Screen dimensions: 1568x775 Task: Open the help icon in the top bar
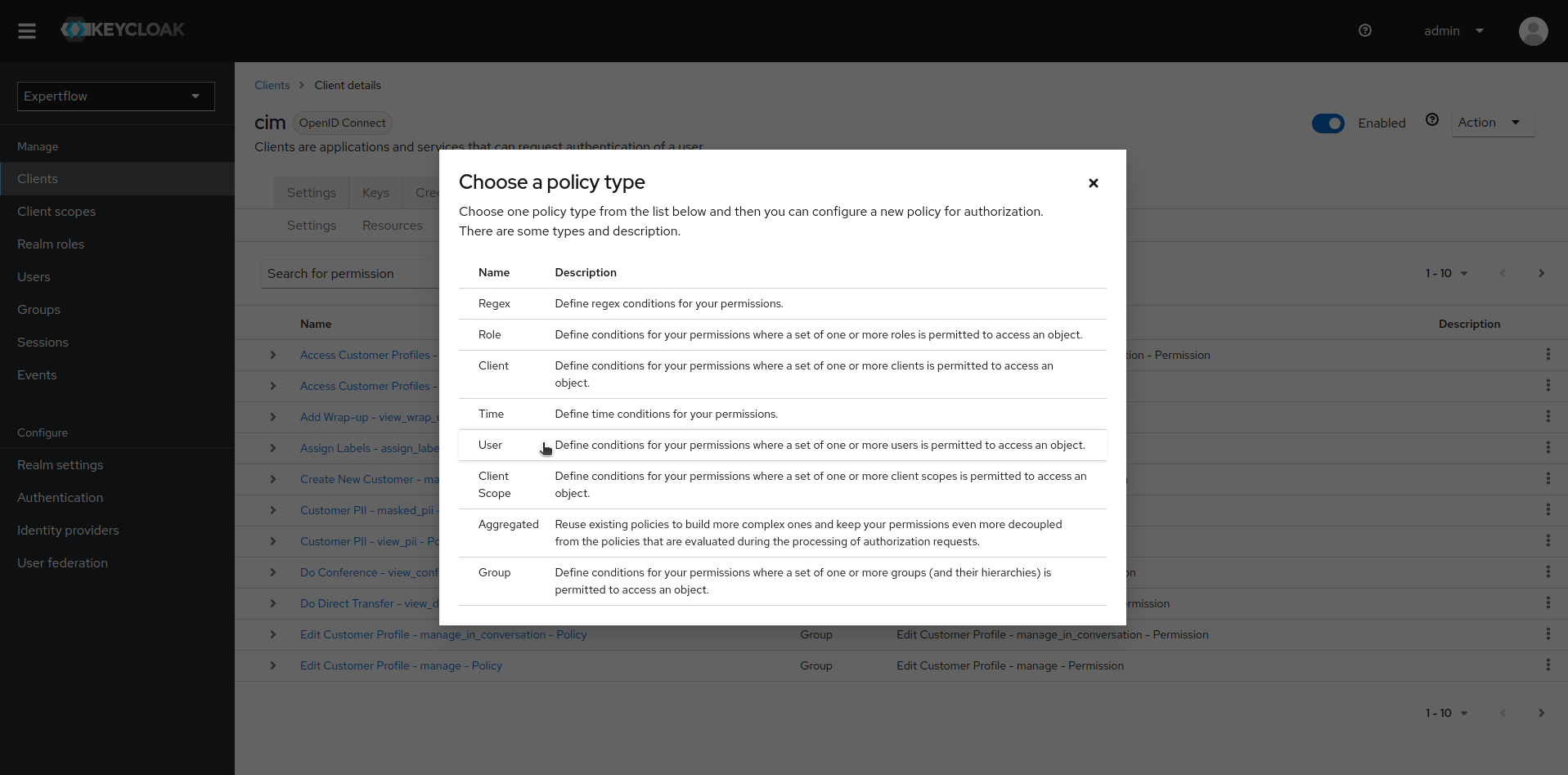(x=1364, y=30)
